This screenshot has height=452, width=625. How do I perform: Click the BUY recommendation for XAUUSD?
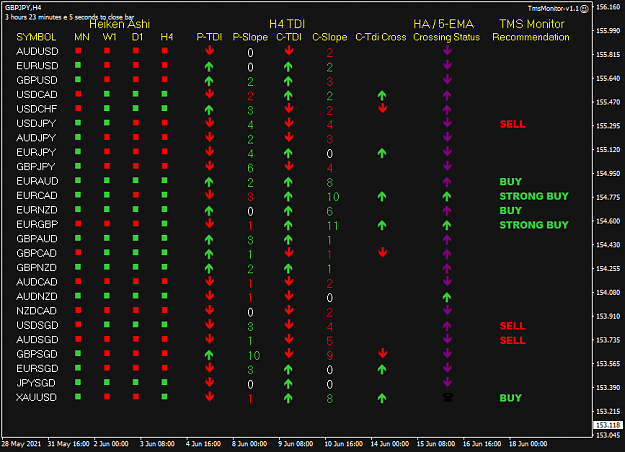[511, 398]
